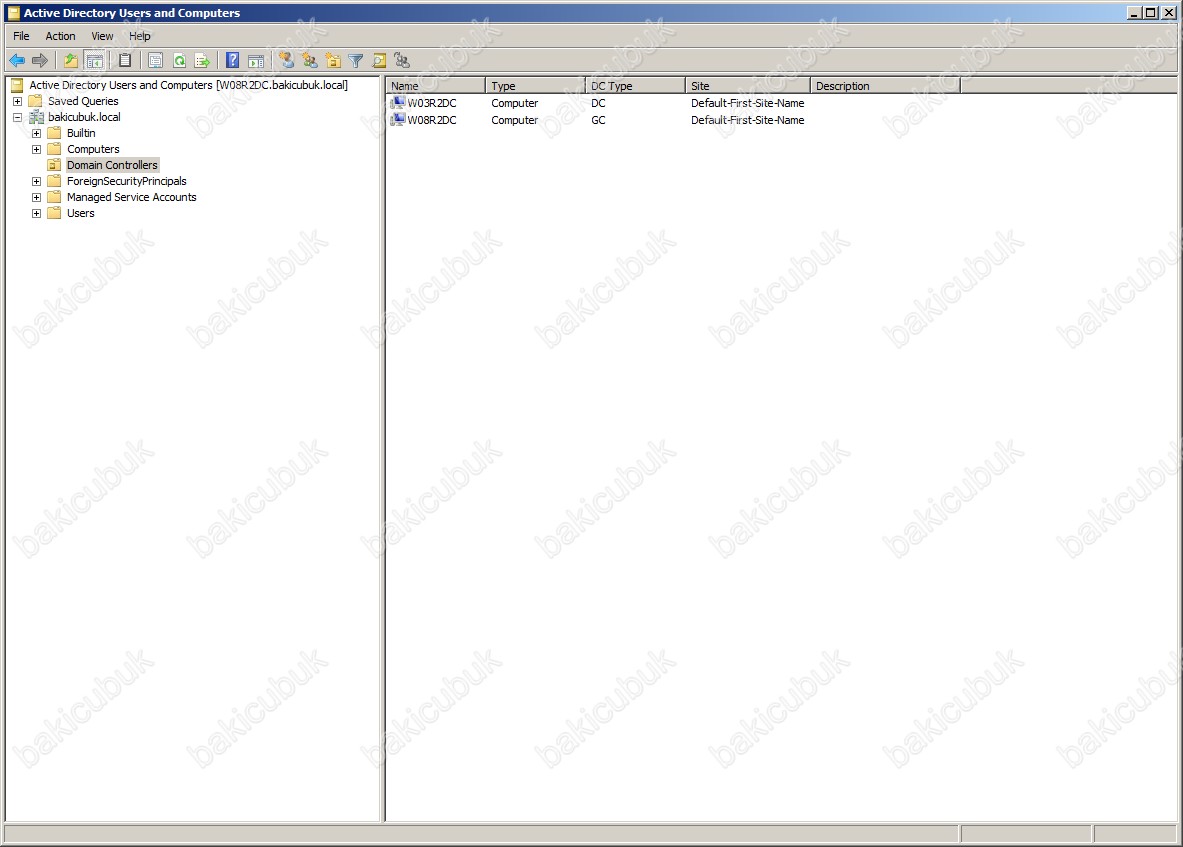Select the W03R2DC name entry
Screen dimensions: 1183x847
432,103
